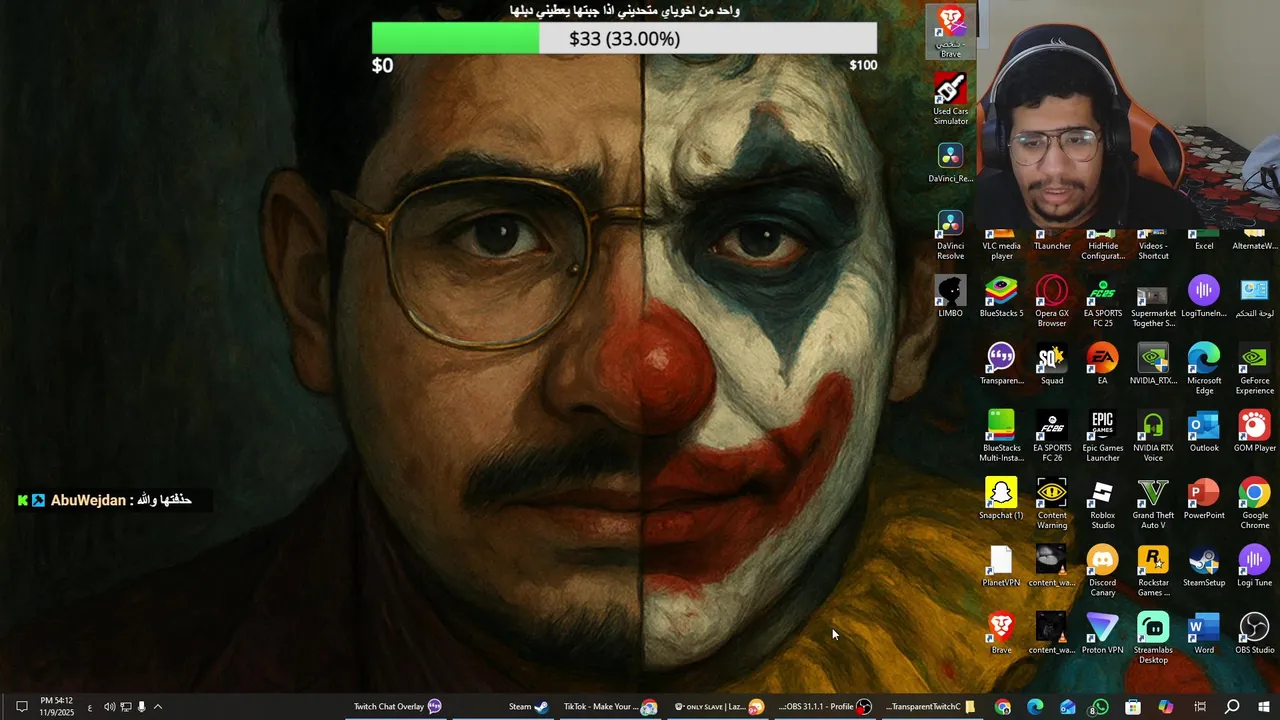
Task: Select Supermarket Together shortcut
Action: 1153,303
